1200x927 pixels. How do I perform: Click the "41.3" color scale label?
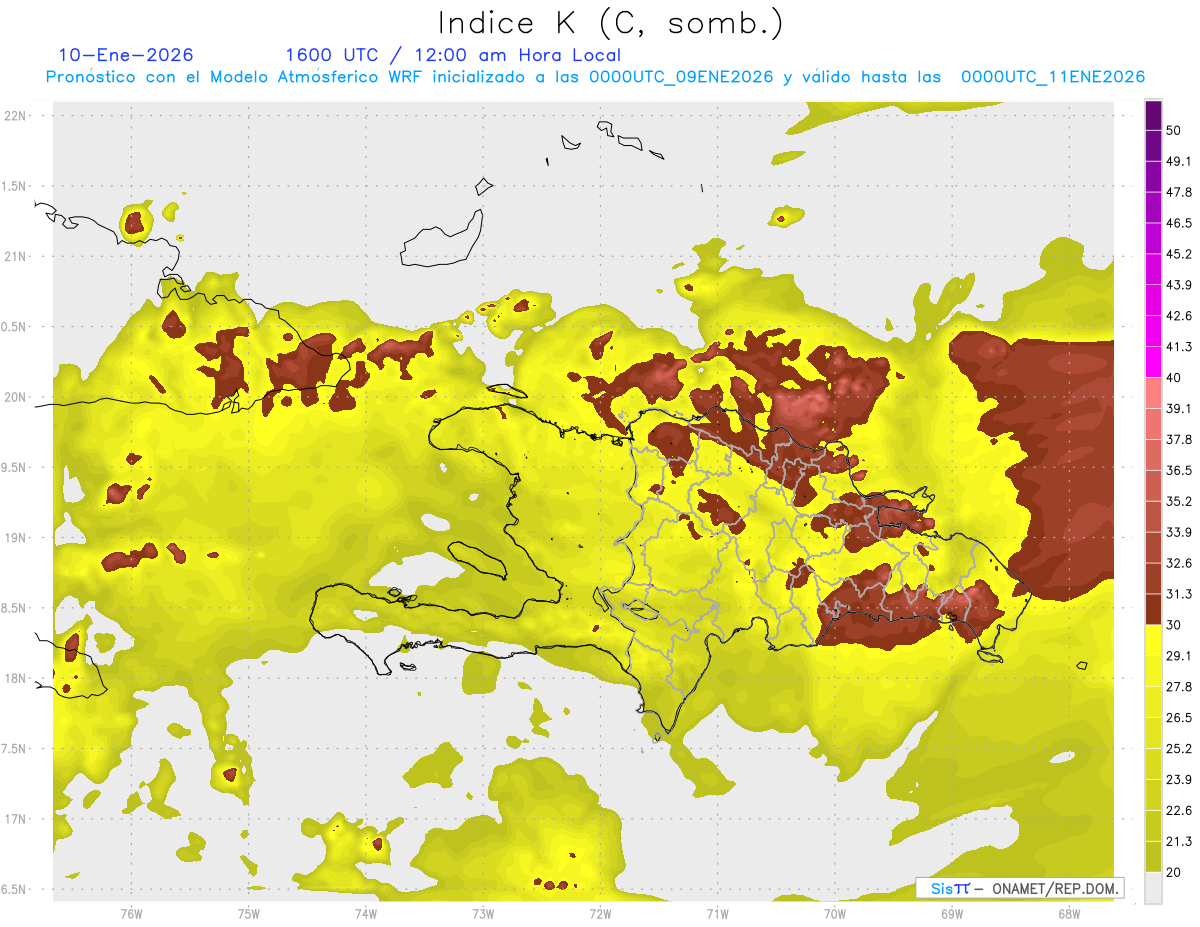pos(1179,347)
